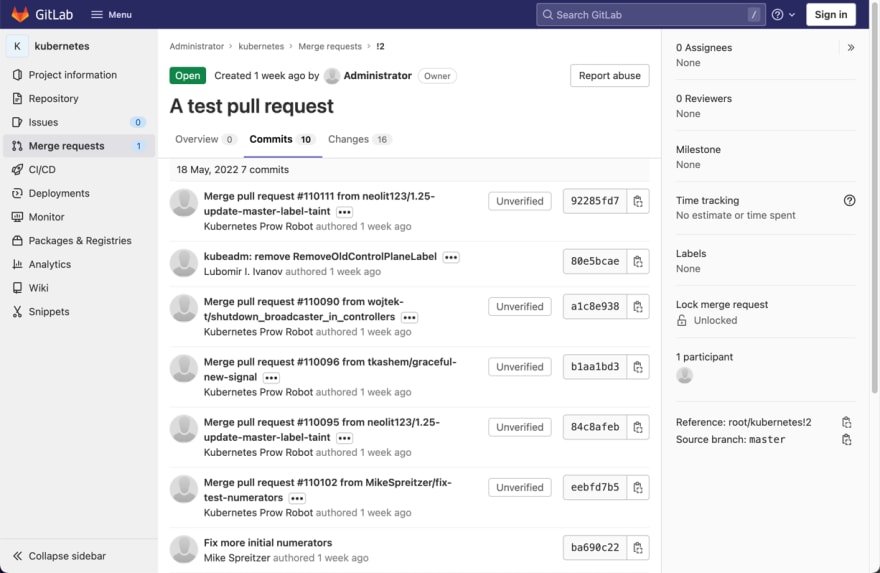This screenshot has height=573, width=880.
Task: Click the Sign in button
Action: click(x=831, y=15)
